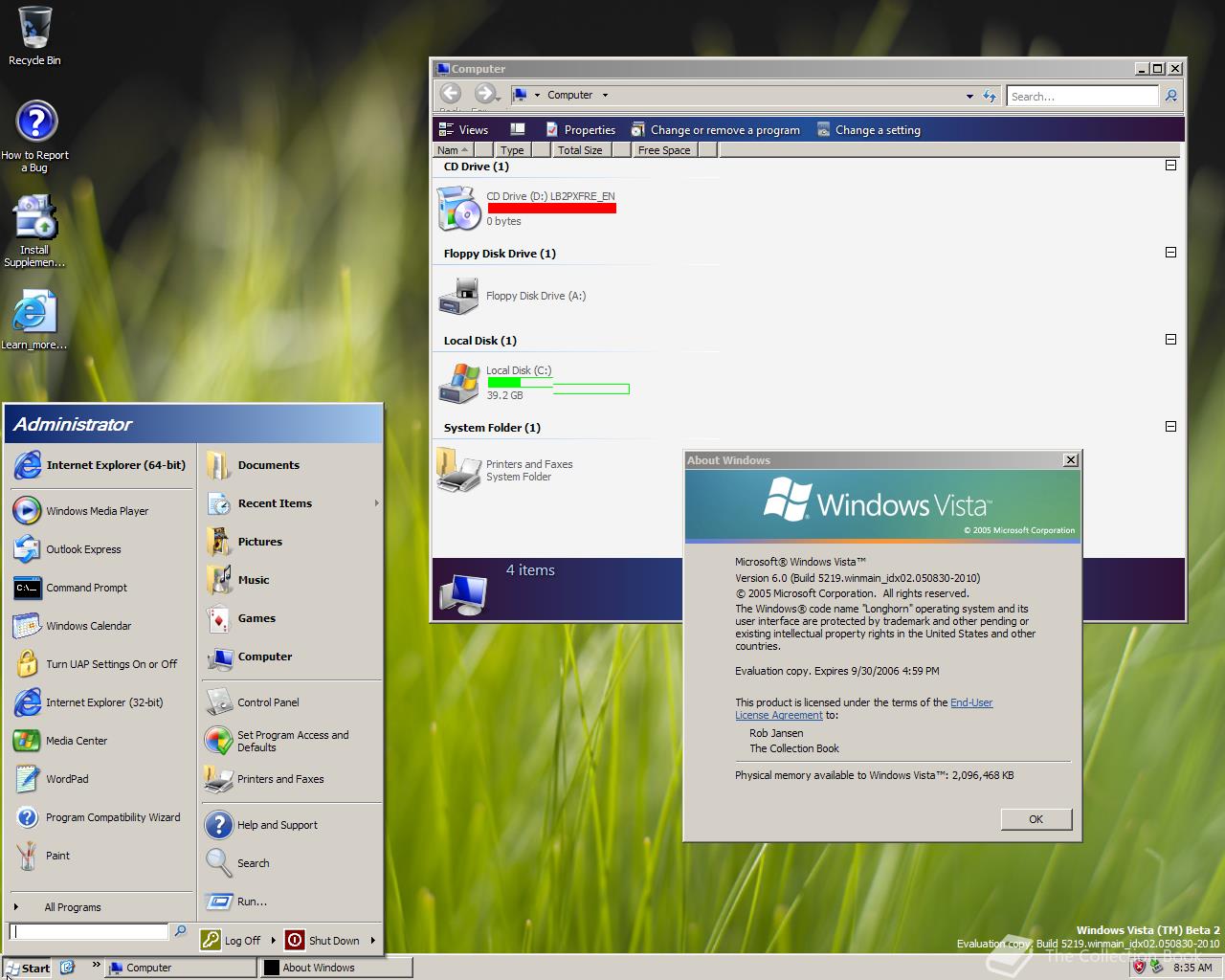Image resolution: width=1225 pixels, height=980 pixels.
Task: Click Start menu search magnifier icon
Action: [180, 931]
